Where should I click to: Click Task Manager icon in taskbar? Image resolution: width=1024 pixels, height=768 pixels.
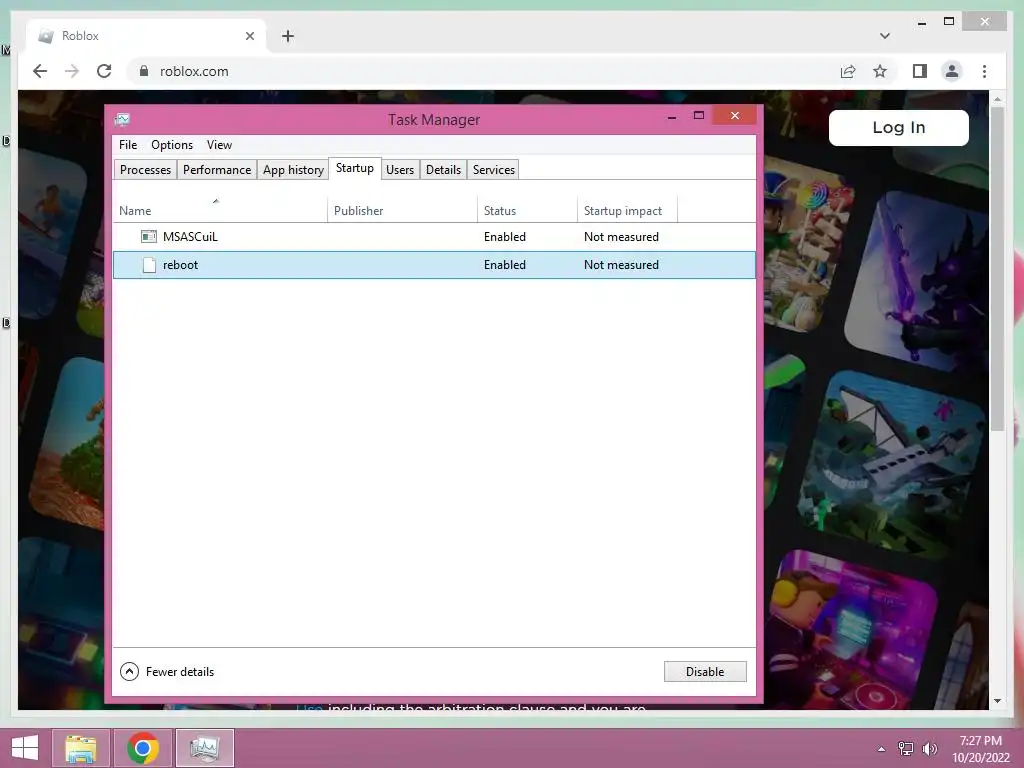point(204,748)
